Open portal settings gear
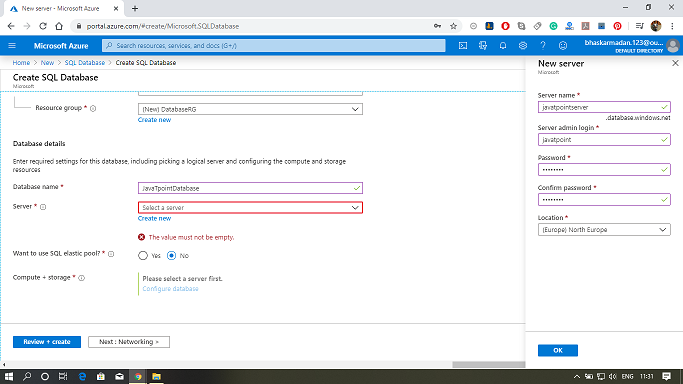Viewport: 683px width, 384px height. (523, 45)
